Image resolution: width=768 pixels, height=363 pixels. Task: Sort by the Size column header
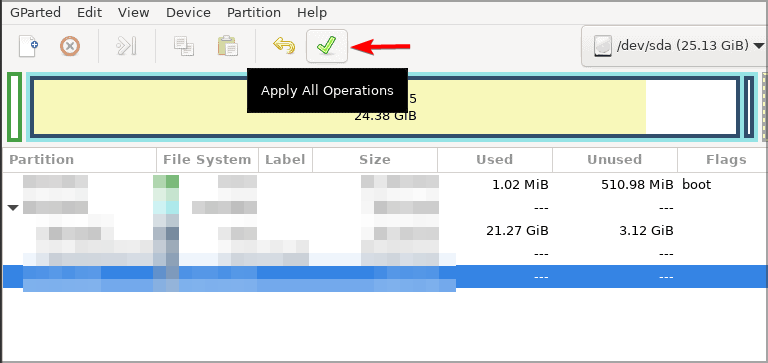click(375, 160)
